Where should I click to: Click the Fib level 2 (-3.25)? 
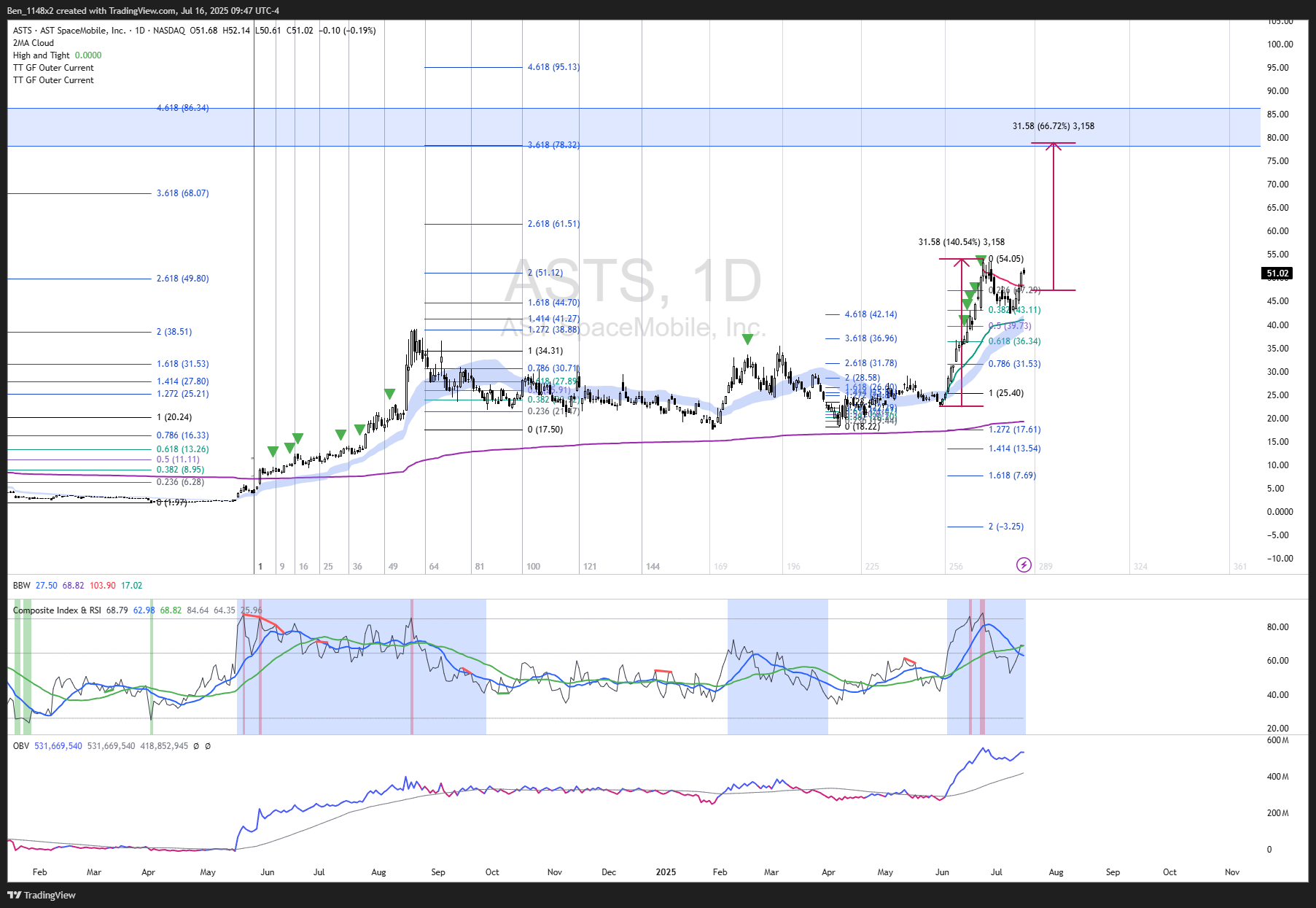[1006, 527]
